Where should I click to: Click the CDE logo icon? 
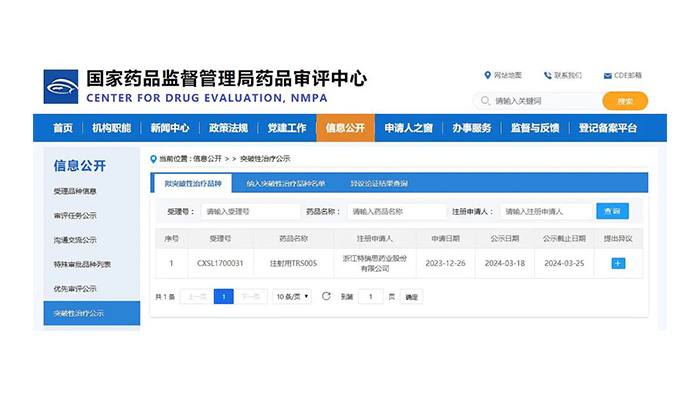coord(61,87)
